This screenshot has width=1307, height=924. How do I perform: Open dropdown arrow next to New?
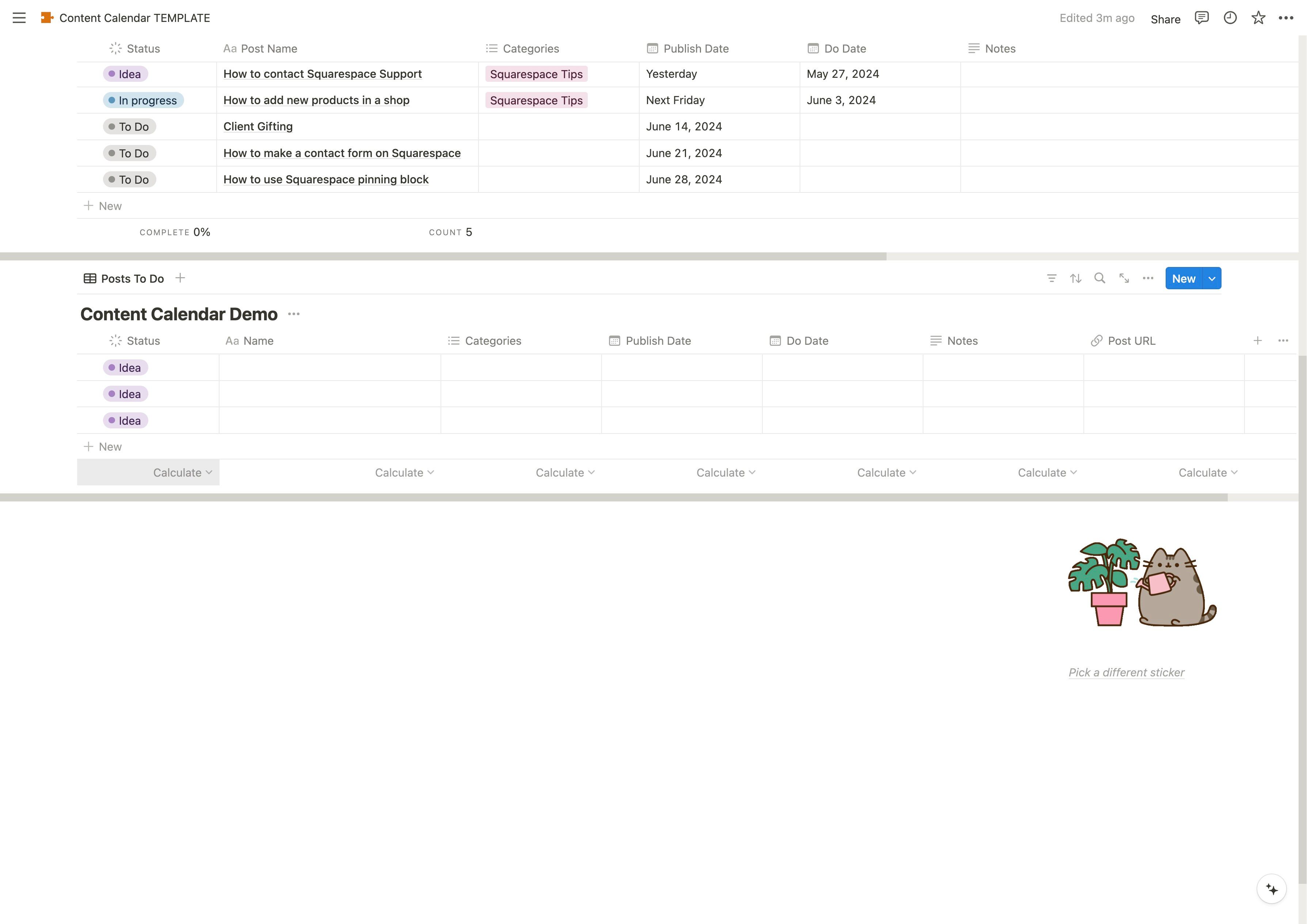pyautogui.click(x=1212, y=278)
